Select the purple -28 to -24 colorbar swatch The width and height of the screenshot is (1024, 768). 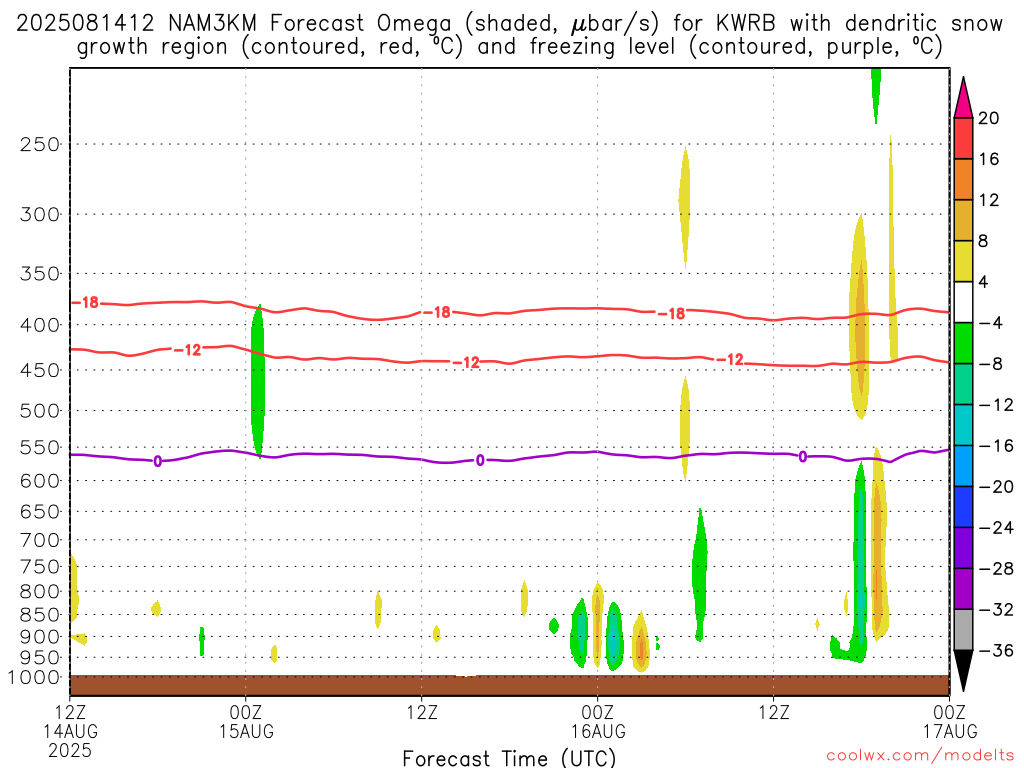pyautogui.click(x=963, y=548)
